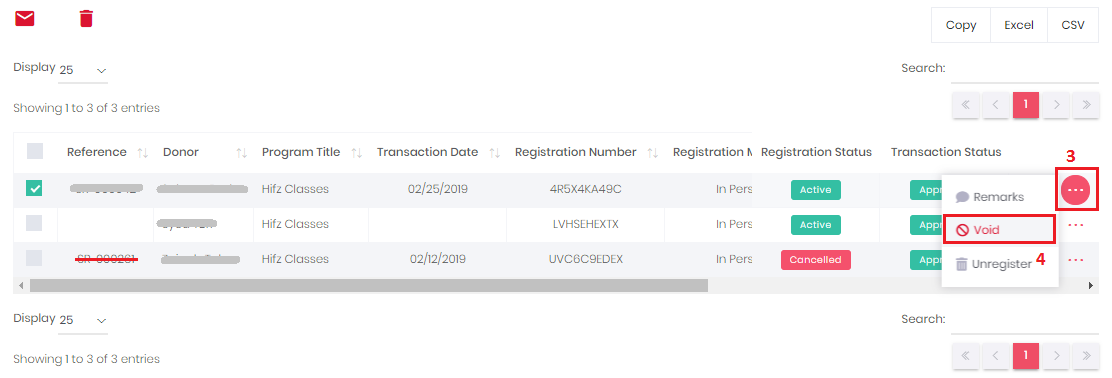The height and width of the screenshot is (378, 1112).
Task: Open the highlighted three-dot actions button
Action: [1075, 190]
